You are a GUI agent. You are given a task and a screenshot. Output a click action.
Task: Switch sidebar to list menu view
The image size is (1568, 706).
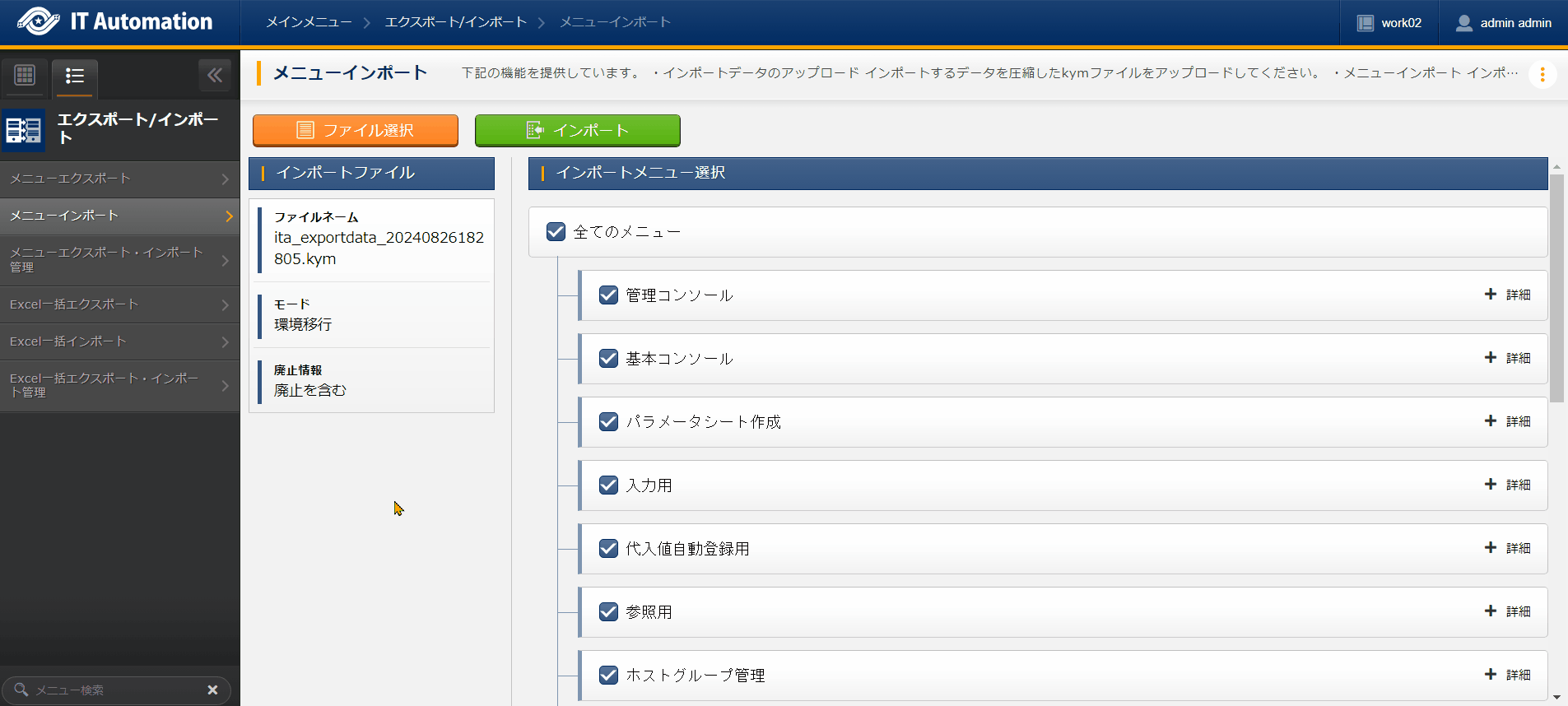(75, 77)
